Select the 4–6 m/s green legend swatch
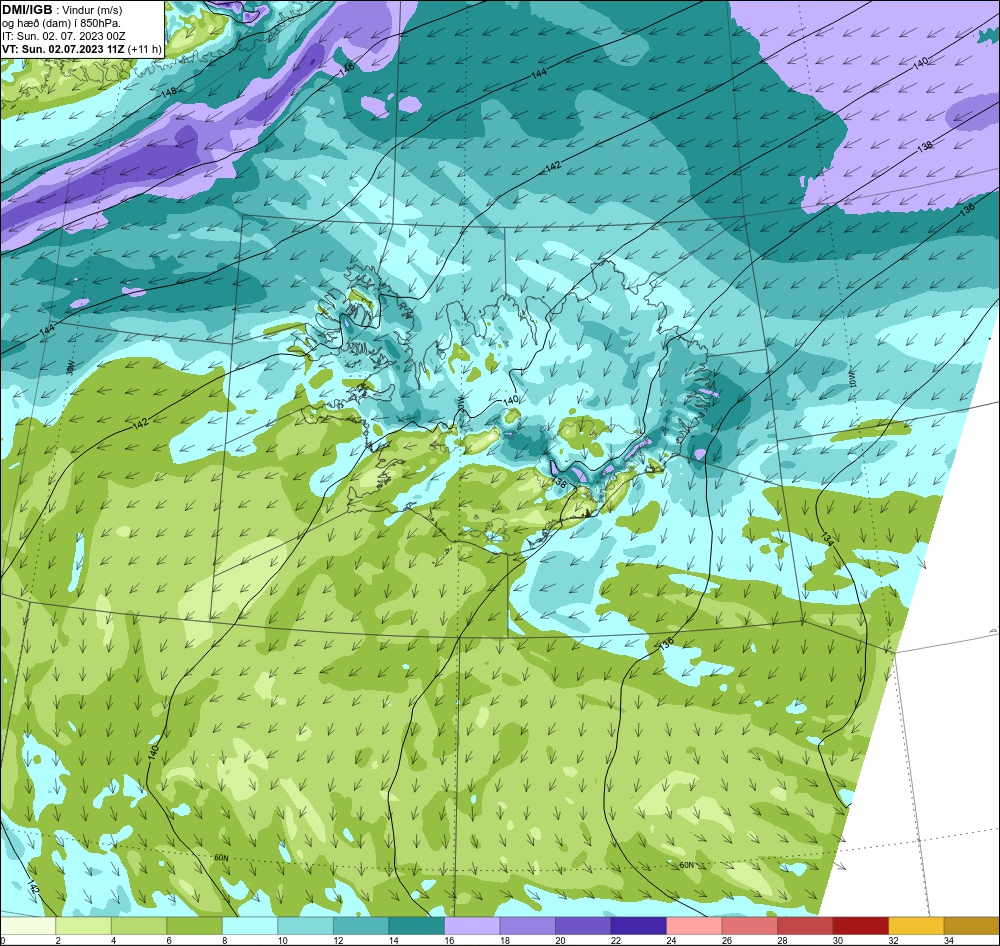The width and height of the screenshot is (1000, 946). pyautogui.click(x=139, y=926)
